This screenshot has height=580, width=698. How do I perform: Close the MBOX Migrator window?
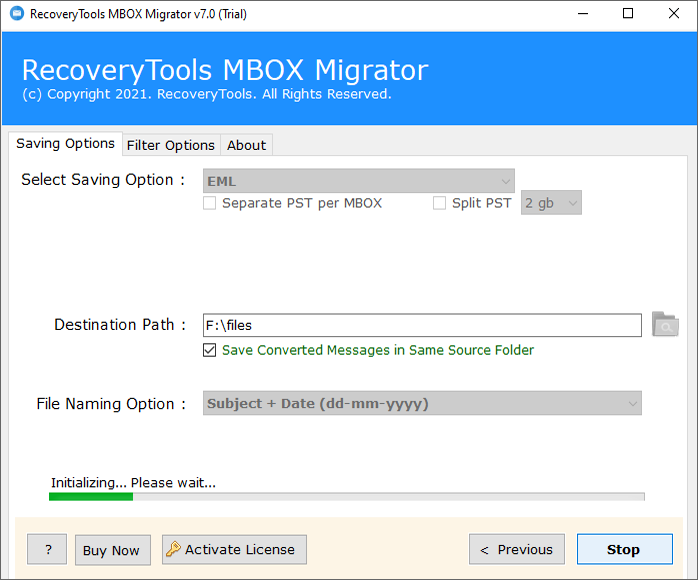674,14
